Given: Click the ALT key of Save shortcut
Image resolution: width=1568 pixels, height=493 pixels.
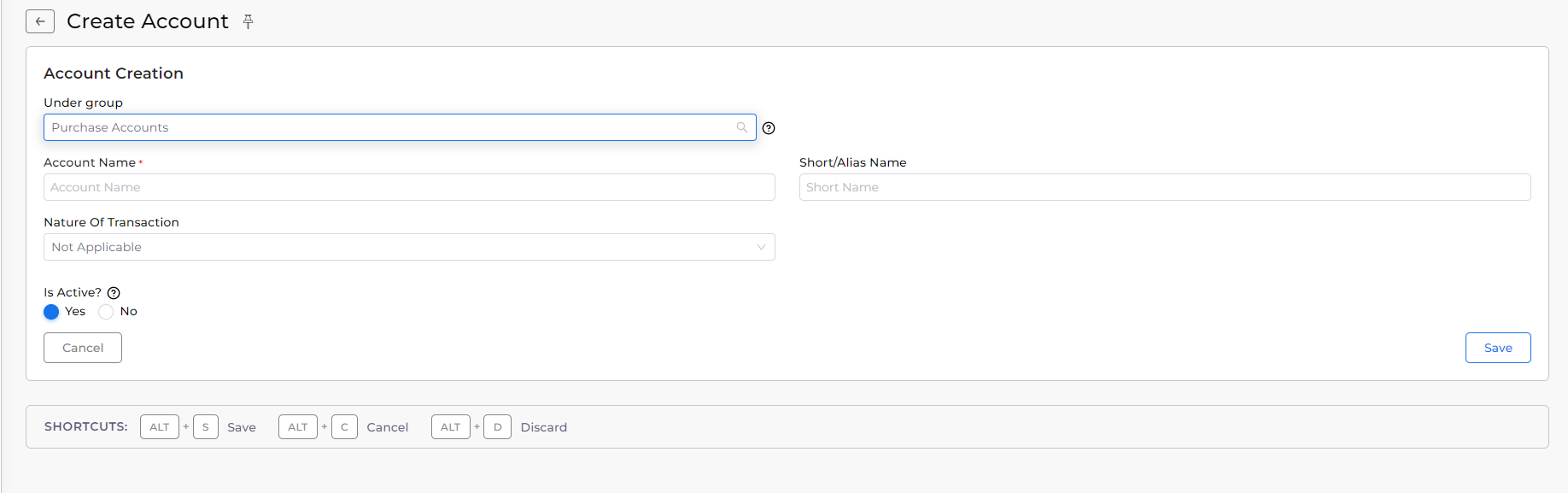Looking at the screenshot, I should click(160, 426).
